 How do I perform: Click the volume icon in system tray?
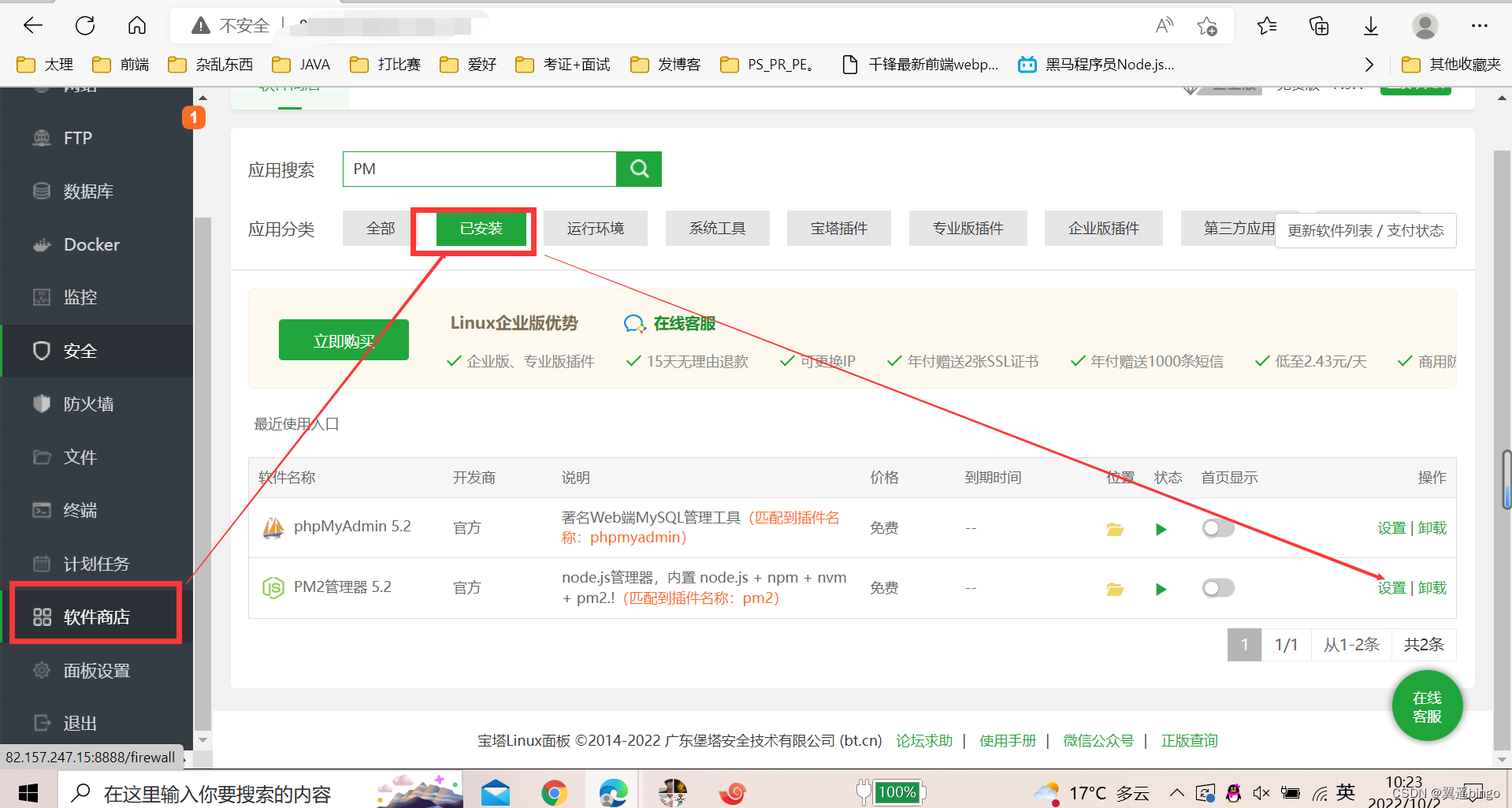1261,793
